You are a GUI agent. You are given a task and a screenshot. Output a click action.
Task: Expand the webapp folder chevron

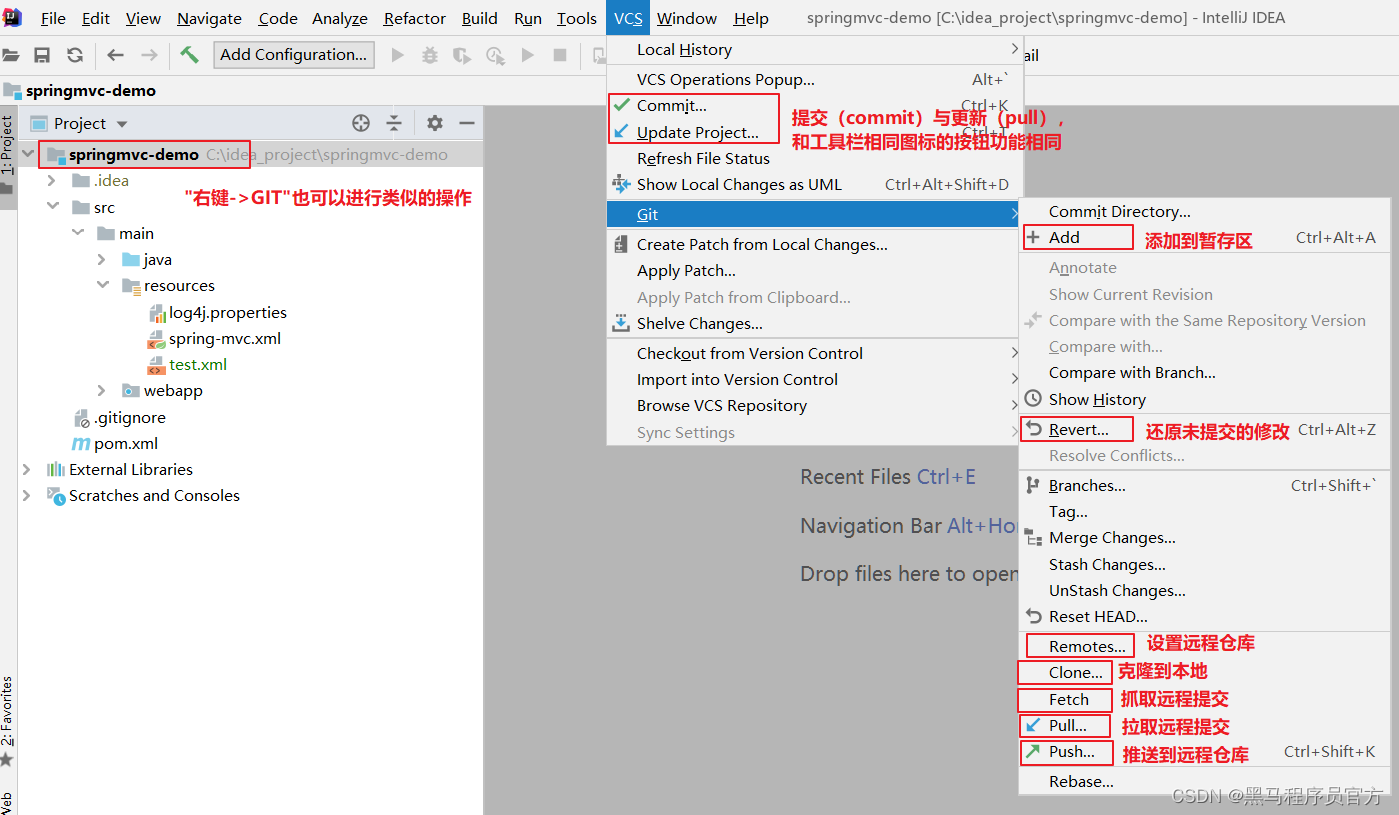click(x=102, y=390)
